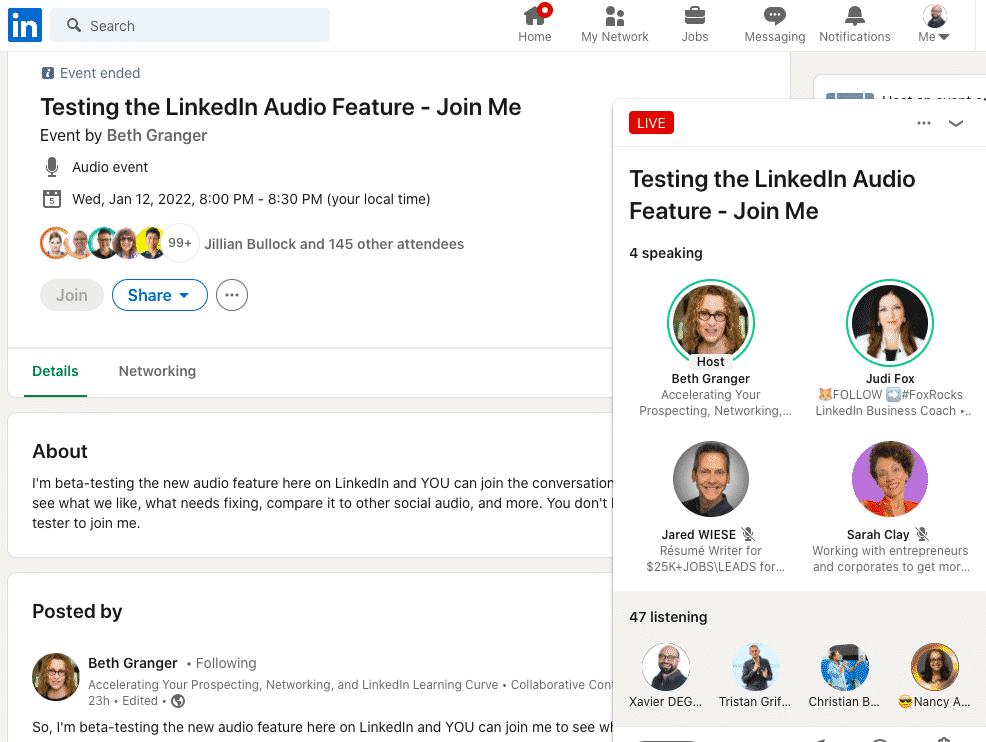Collapse the live audio panel chevron
The width and height of the screenshot is (986, 742).
[x=956, y=123]
